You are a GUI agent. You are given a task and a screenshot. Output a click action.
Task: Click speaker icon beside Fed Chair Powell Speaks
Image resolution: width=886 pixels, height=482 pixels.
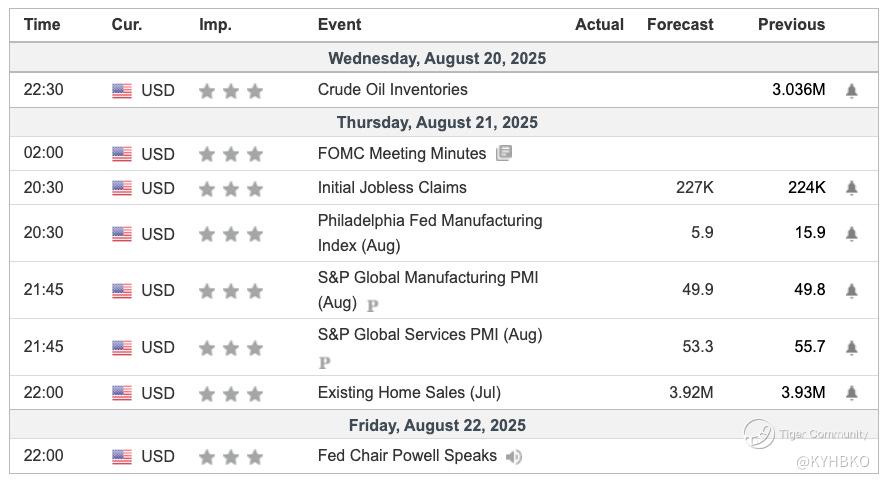coord(514,457)
